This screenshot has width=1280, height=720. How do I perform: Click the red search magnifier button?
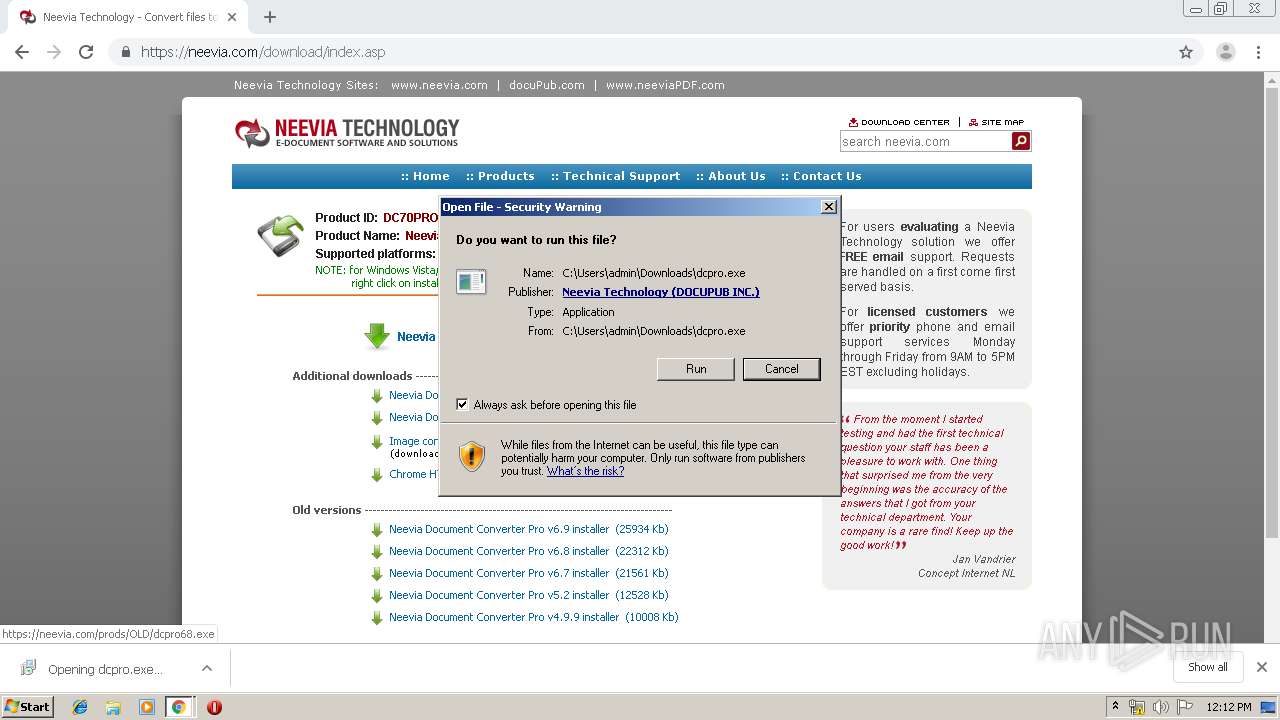1021,142
